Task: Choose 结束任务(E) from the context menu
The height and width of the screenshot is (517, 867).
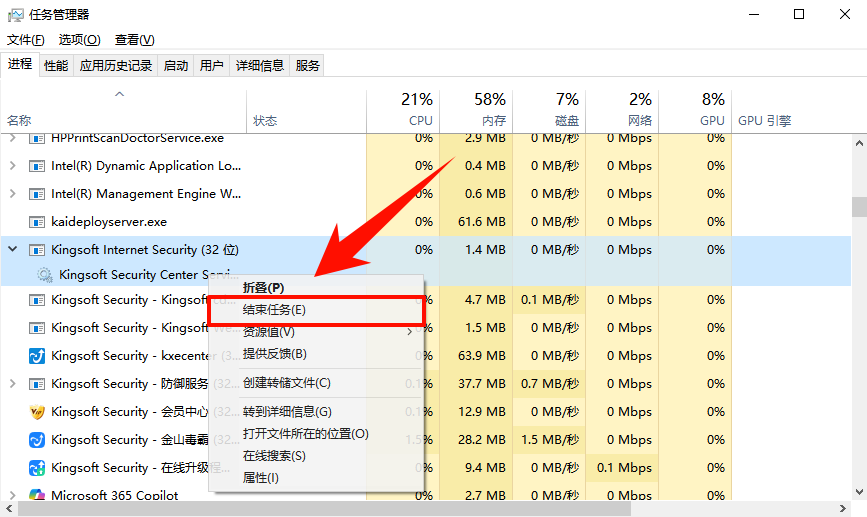Action: [274, 310]
